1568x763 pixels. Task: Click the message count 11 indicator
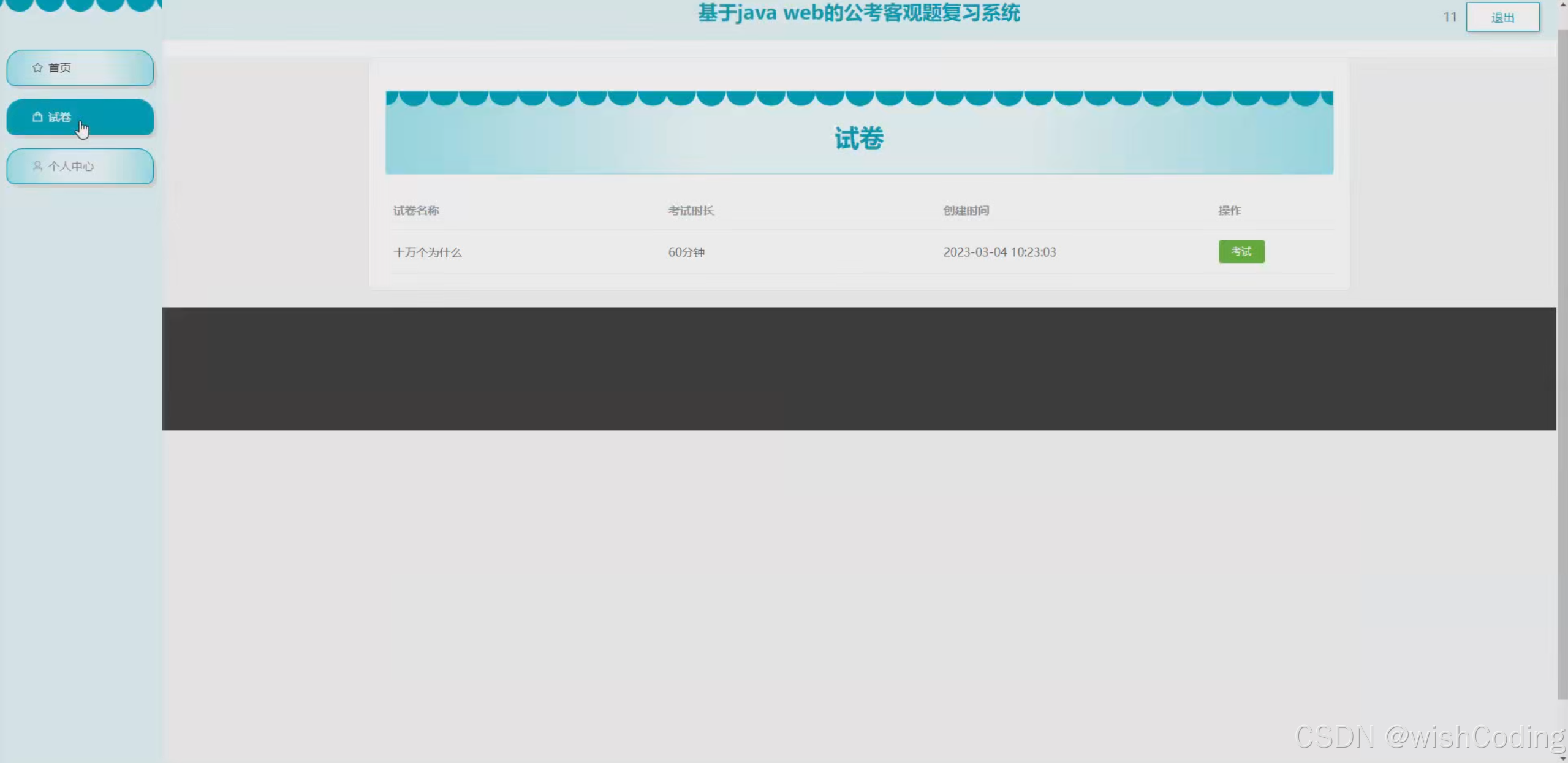(x=1450, y=17)
